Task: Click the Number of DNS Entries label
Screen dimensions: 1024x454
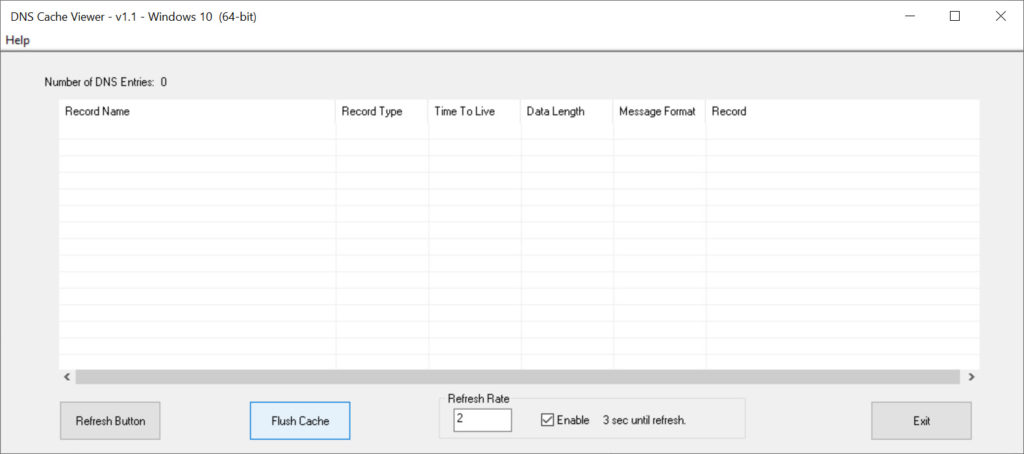Action: pyautogui.click(x=105, y=82)
